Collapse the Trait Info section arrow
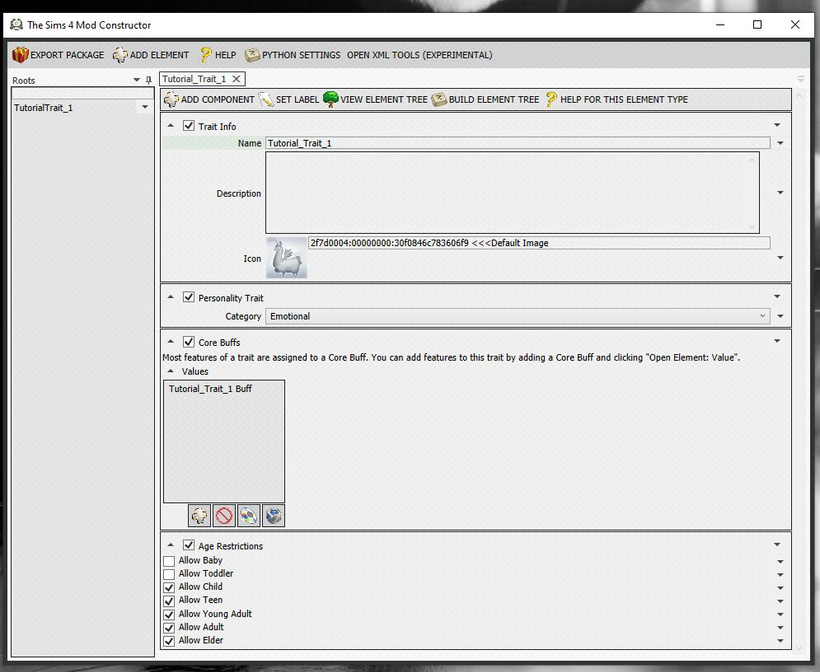The width and height of the screenshot is (820, 672). click(170, 126)
